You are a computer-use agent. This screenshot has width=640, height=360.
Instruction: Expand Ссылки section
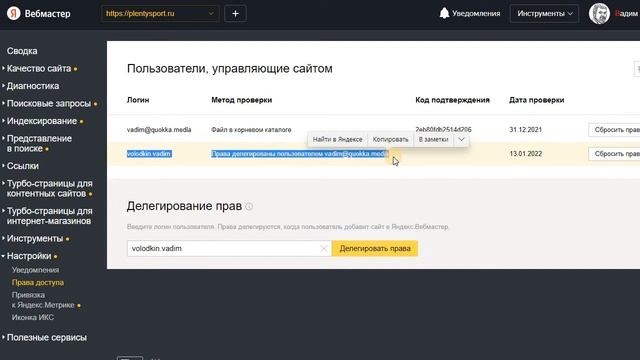(22, 166)
